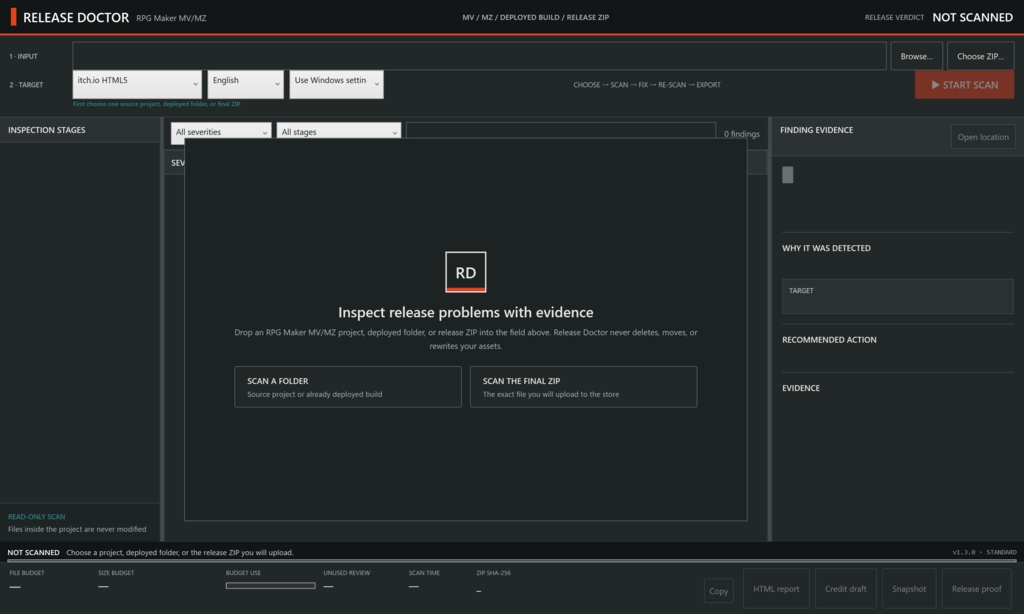Click the grey marker under Finding Evidence

pyautogui.click(x=788, y=174)
